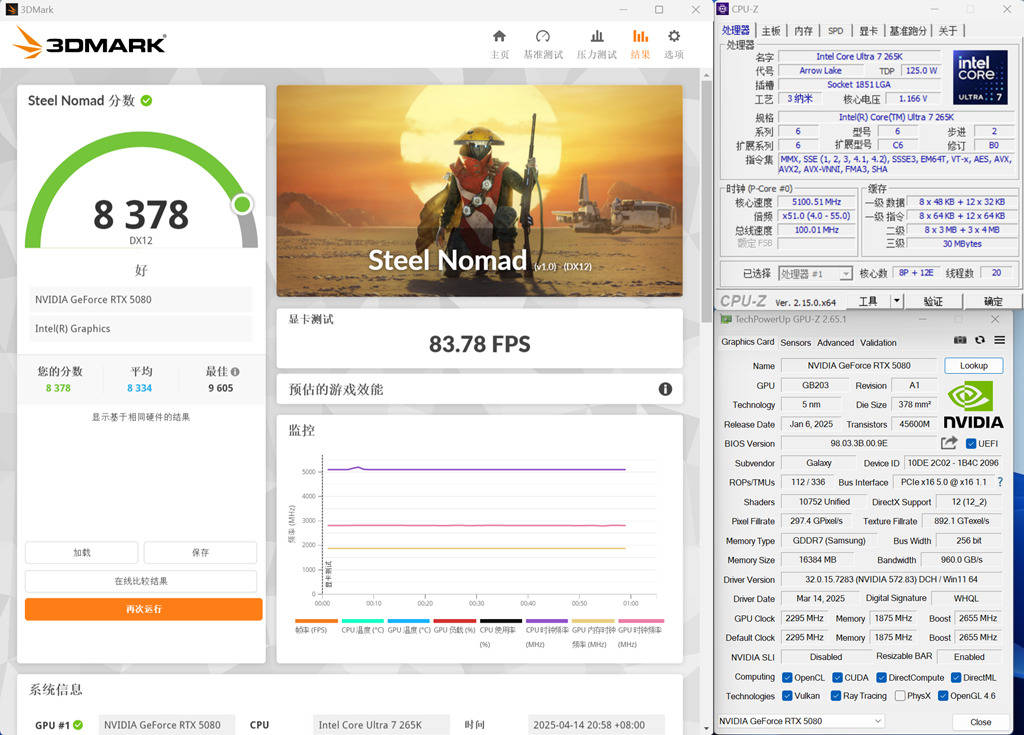Click 在线比较结果 (compare online) button
Viewport: 1024px width, 735px height.
[x=141, y=581]
